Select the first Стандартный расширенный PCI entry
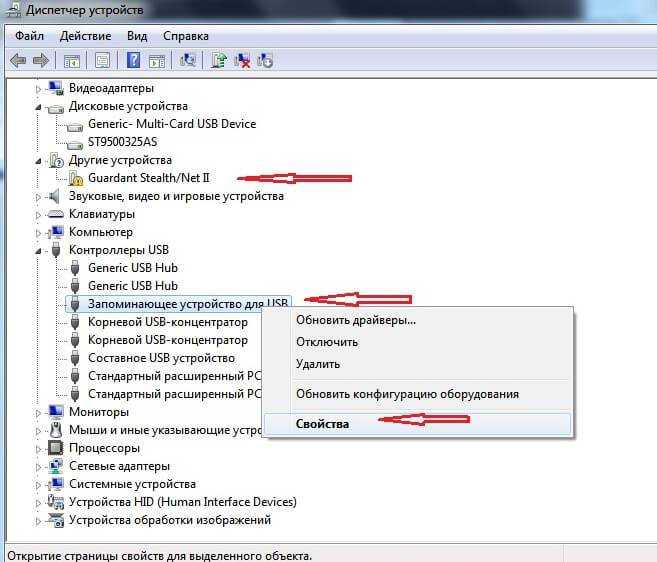Screen dimensions: 657x562 (x=175, y=376)
